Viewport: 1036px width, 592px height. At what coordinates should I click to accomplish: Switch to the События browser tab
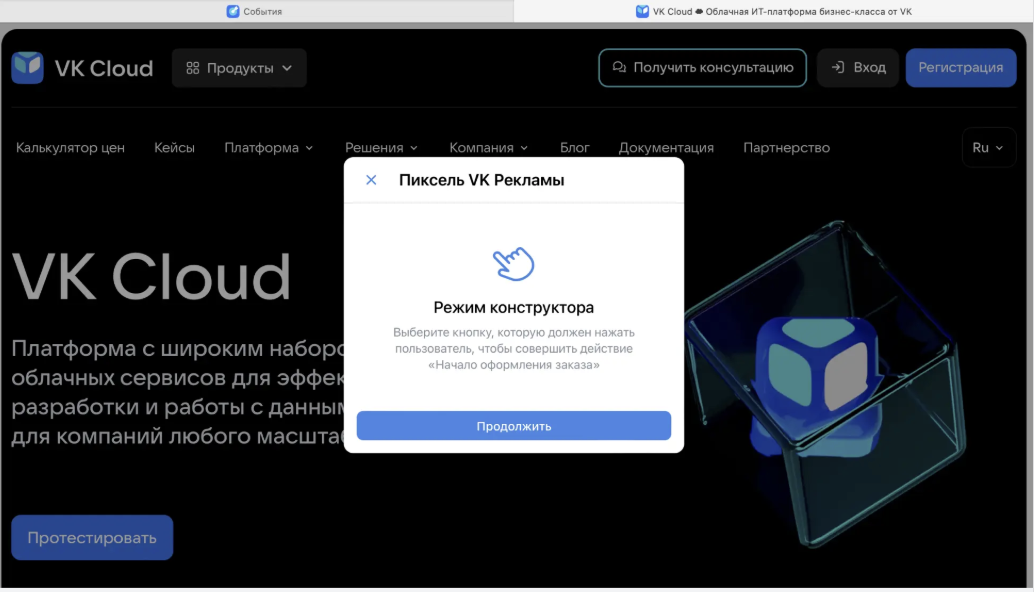click(x=263, y=11)
